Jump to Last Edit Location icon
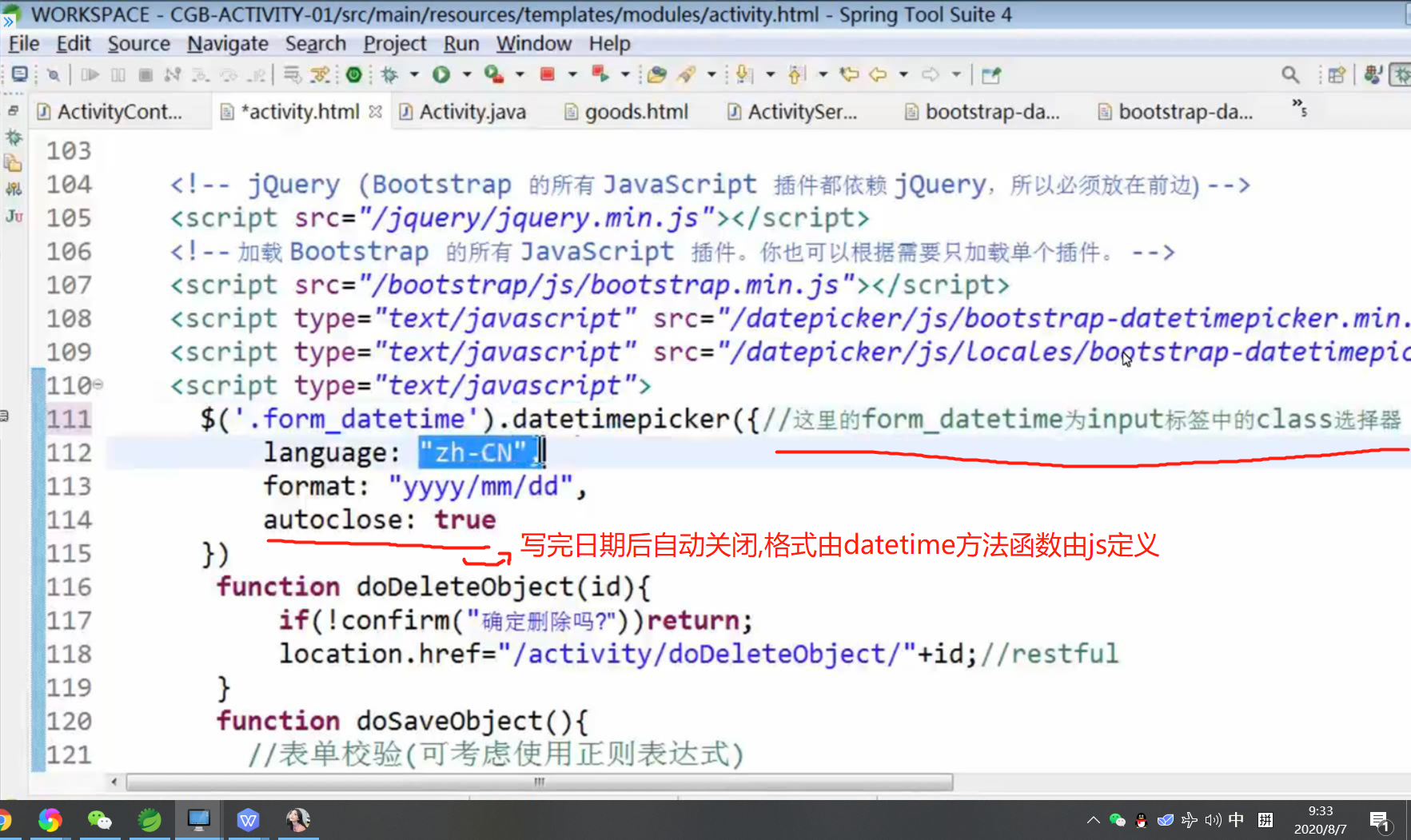1411x840 pixels. (849, 74)
